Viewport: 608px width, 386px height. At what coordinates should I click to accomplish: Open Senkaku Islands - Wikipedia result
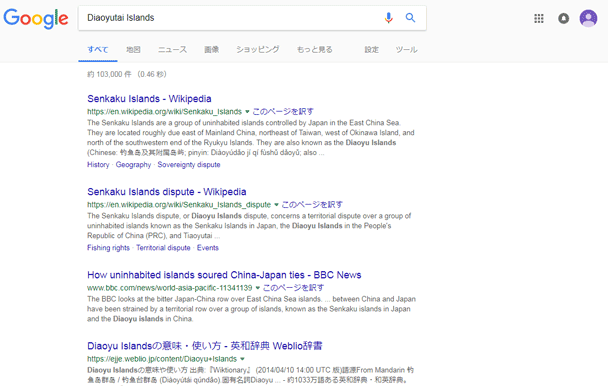[x=149, y=99]
